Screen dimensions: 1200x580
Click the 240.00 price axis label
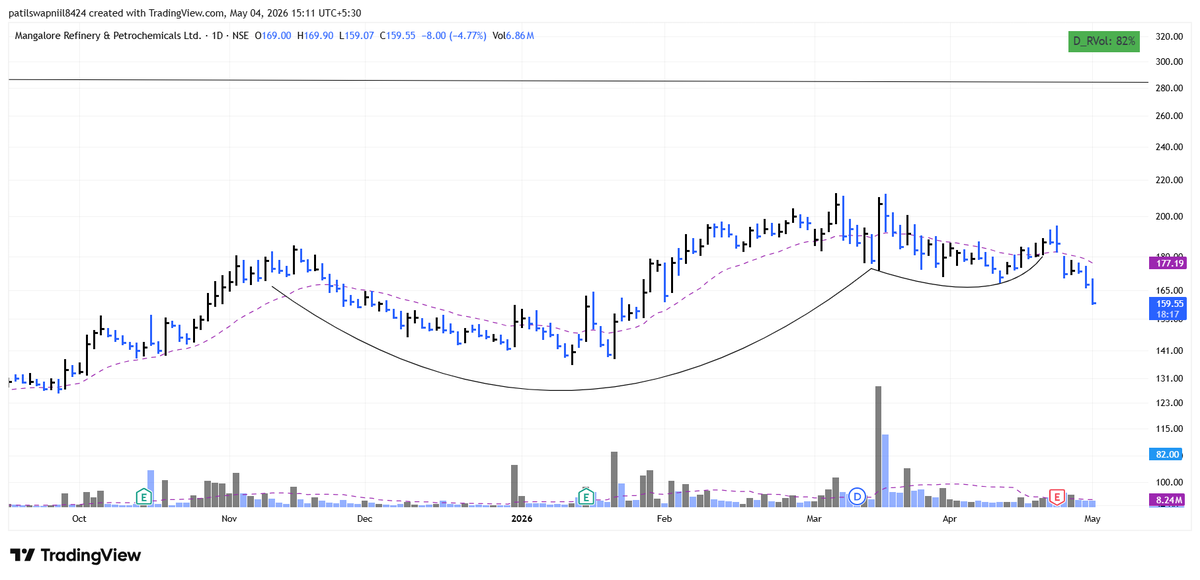pyautogui.click(x=1170, y=147)
